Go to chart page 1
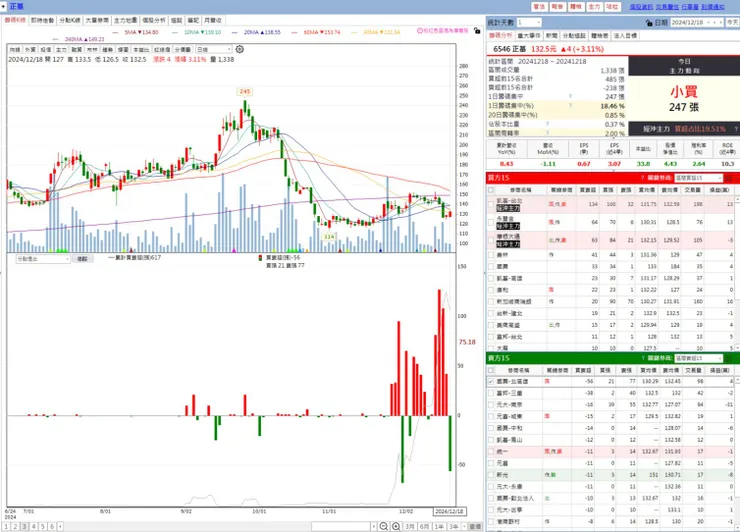The image size is (740, 532). 6,526
